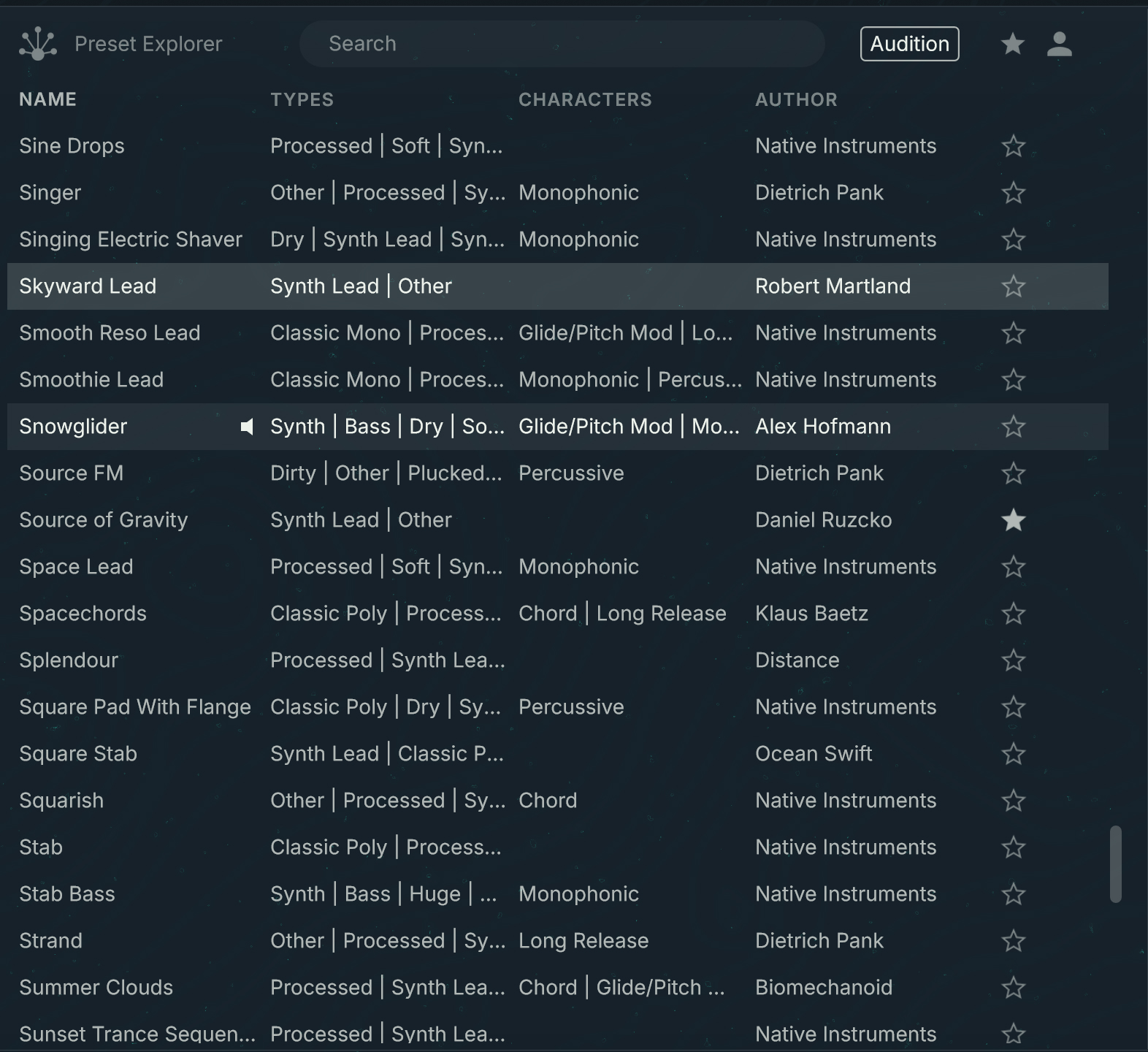Image resolution: width=1148 pixels, height=1052 pixels.
Task: Favorite the Spacechords preset
Action: tap(1014, 614)
